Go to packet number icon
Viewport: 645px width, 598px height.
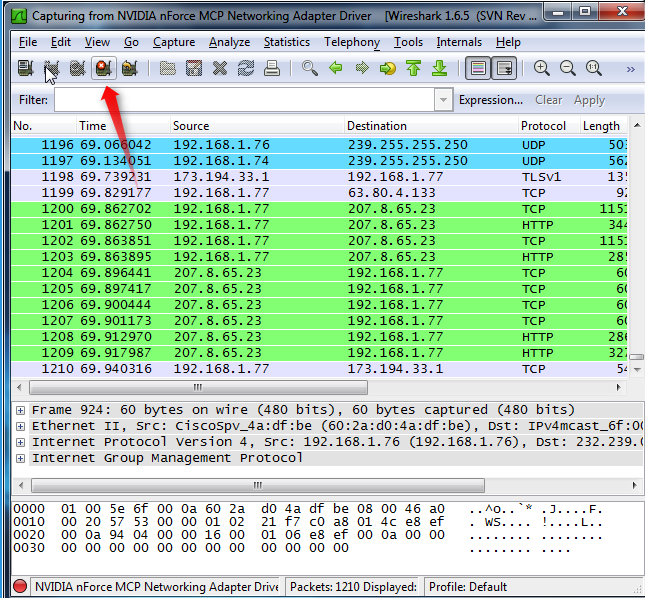coord(388,68)
